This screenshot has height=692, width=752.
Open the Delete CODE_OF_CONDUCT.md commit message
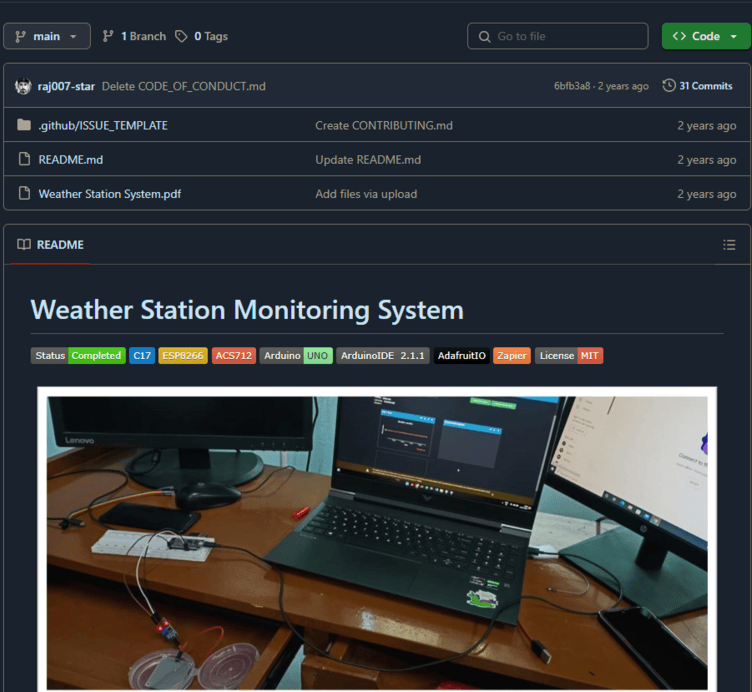coord(184,86)
